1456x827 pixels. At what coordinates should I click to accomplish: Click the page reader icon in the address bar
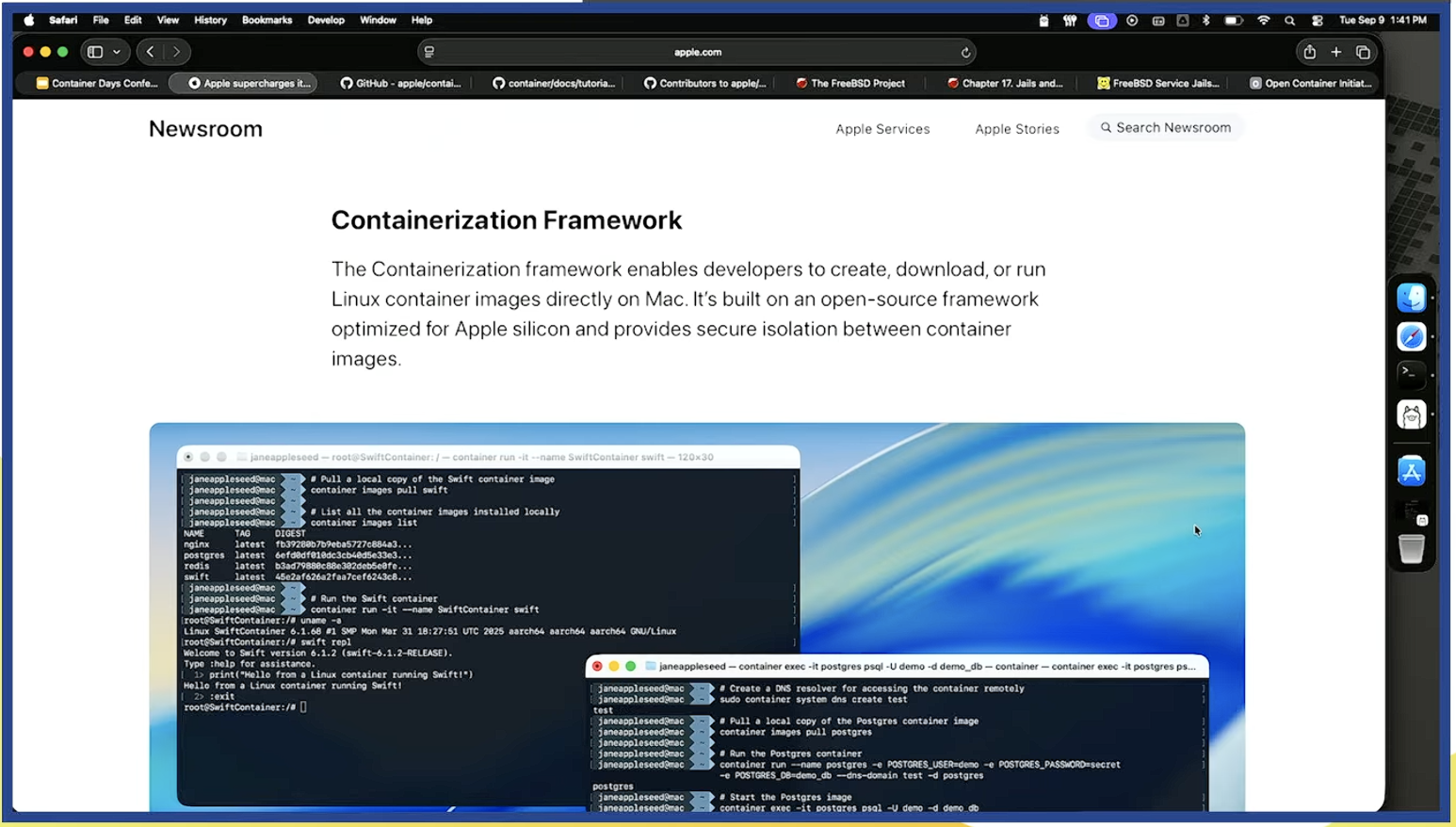(x=429, y=52)
